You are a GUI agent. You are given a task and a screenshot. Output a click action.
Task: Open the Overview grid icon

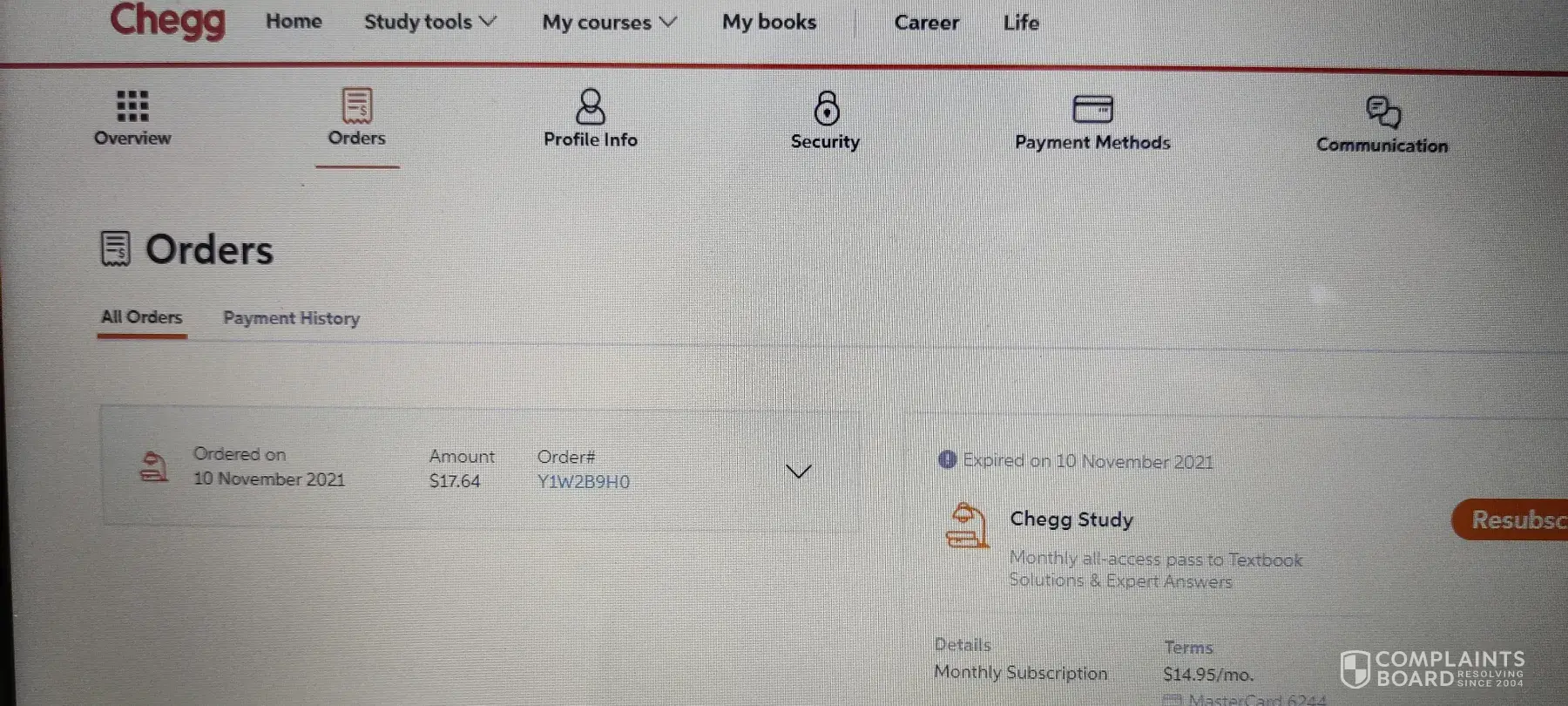(x=132, y=105)
